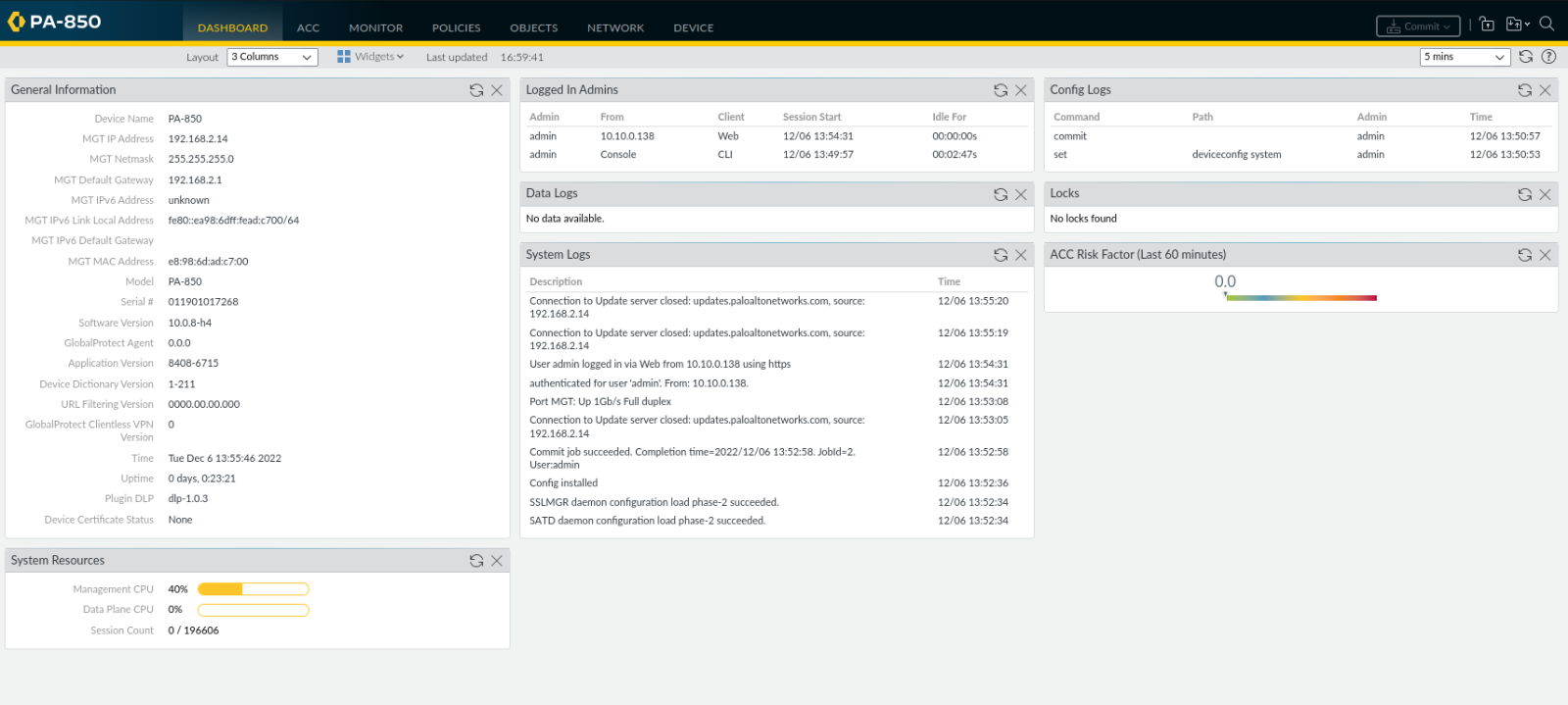Open the configuration import/export folder dropdown

(x=1517, y=25)
